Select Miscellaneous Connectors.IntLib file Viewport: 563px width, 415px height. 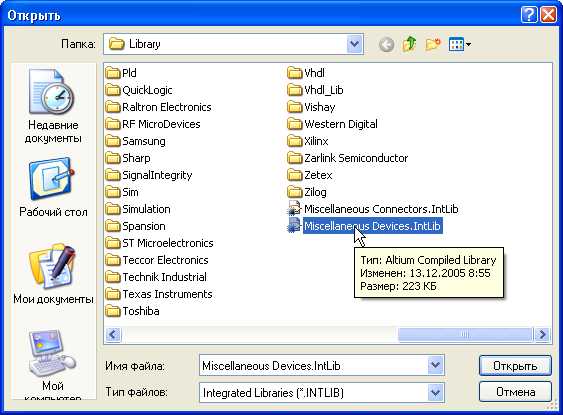(x=373, y=209)
